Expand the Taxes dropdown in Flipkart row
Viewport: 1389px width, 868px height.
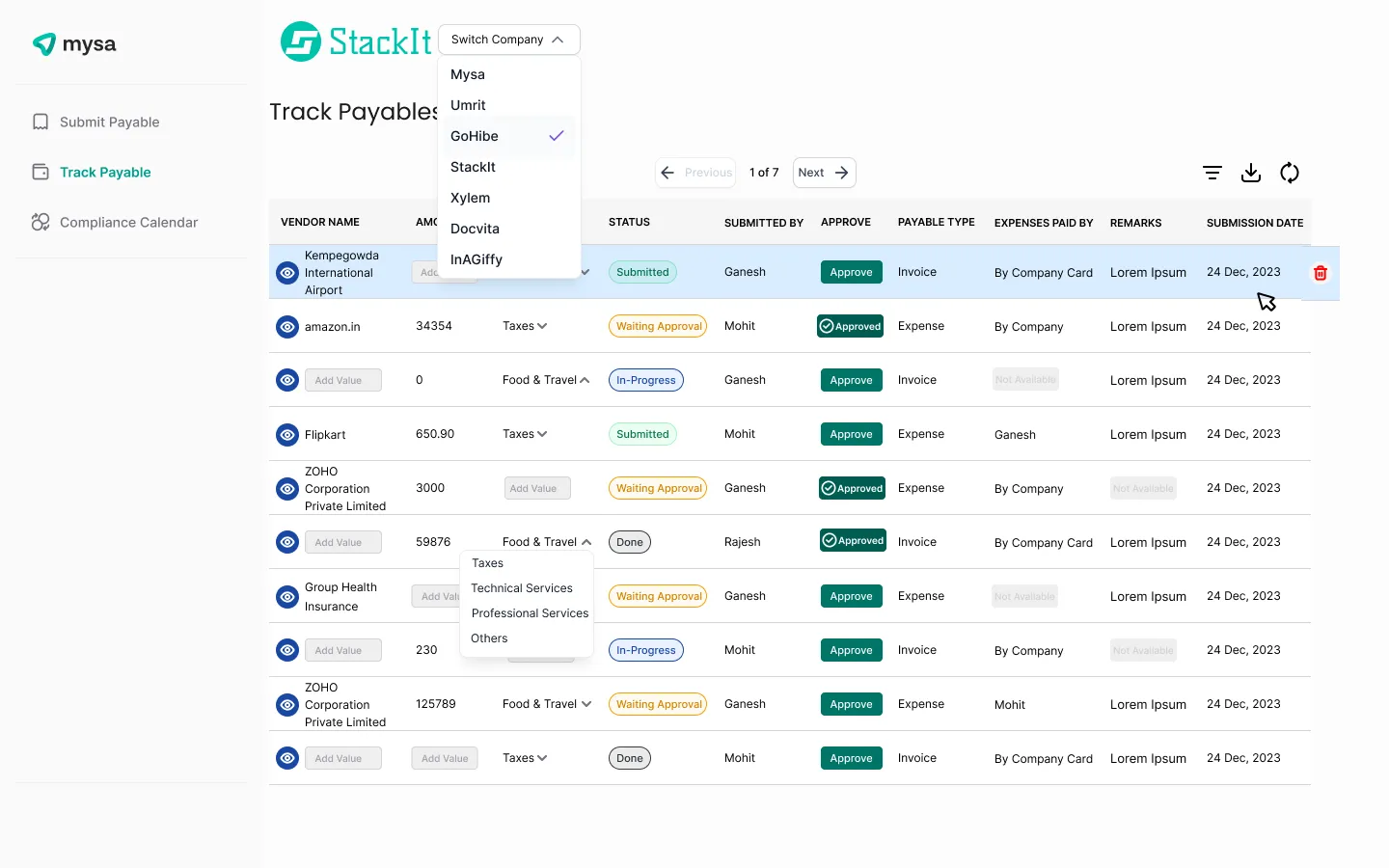pos(525,434)
